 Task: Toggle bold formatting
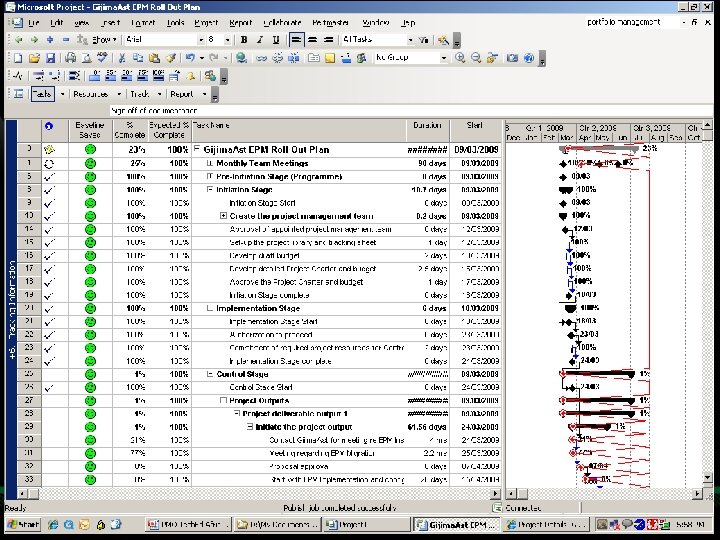point(244,40)
